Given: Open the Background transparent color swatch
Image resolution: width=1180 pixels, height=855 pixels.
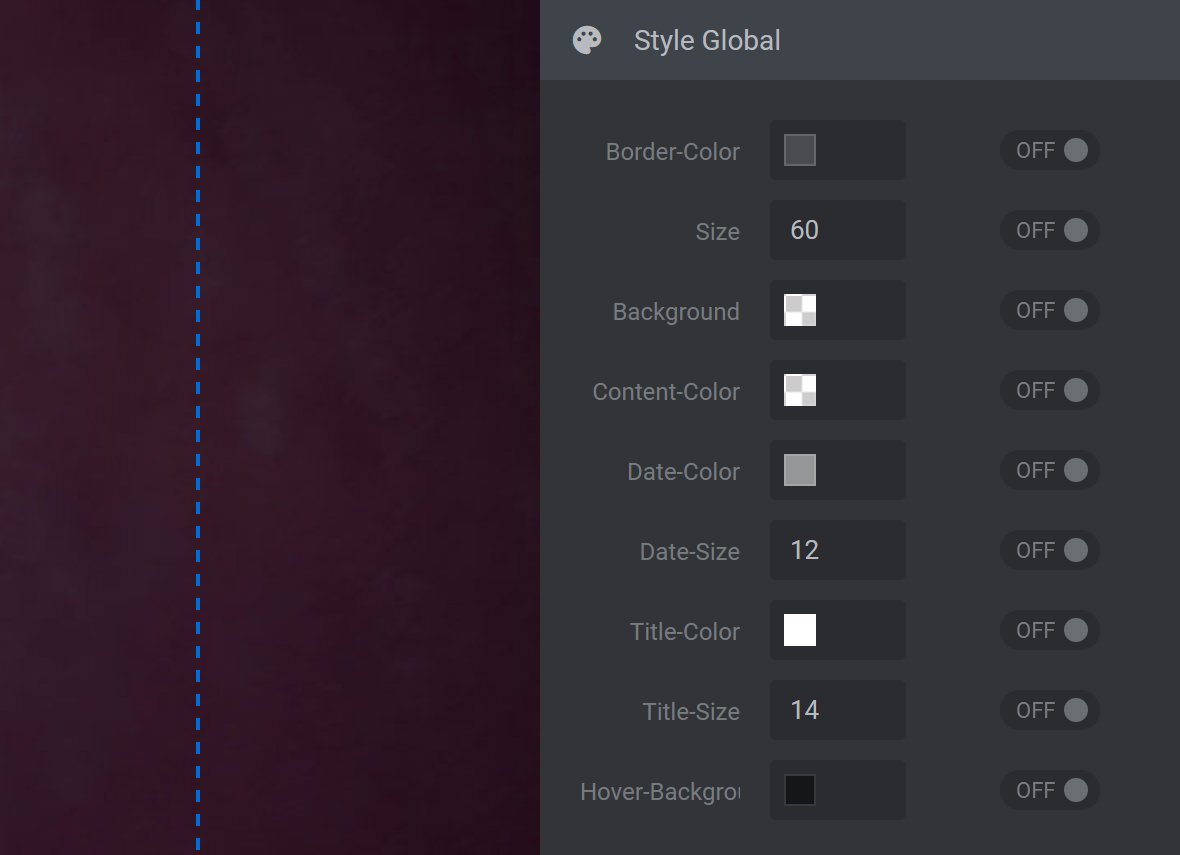Looking at the screenshot, I should (800, 310).
